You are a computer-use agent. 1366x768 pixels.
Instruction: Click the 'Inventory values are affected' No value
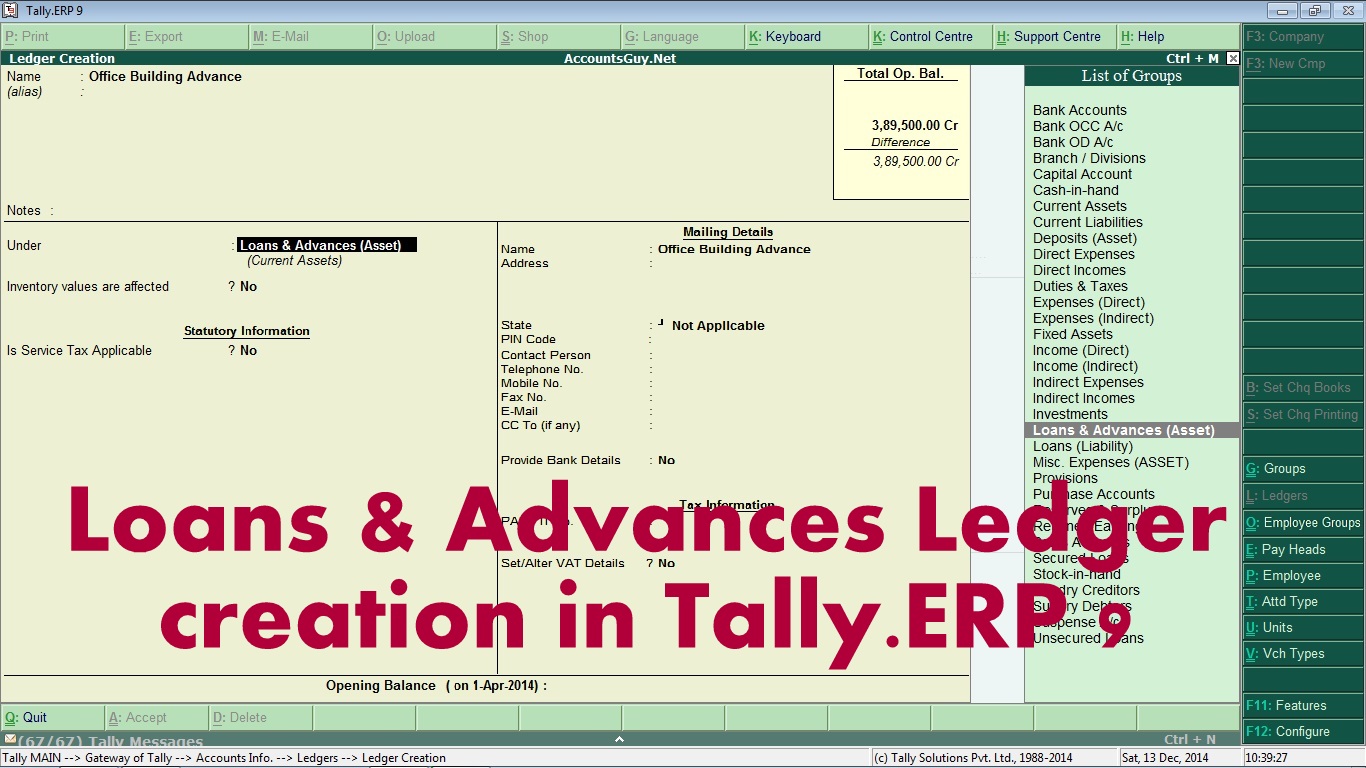point(248,287)
